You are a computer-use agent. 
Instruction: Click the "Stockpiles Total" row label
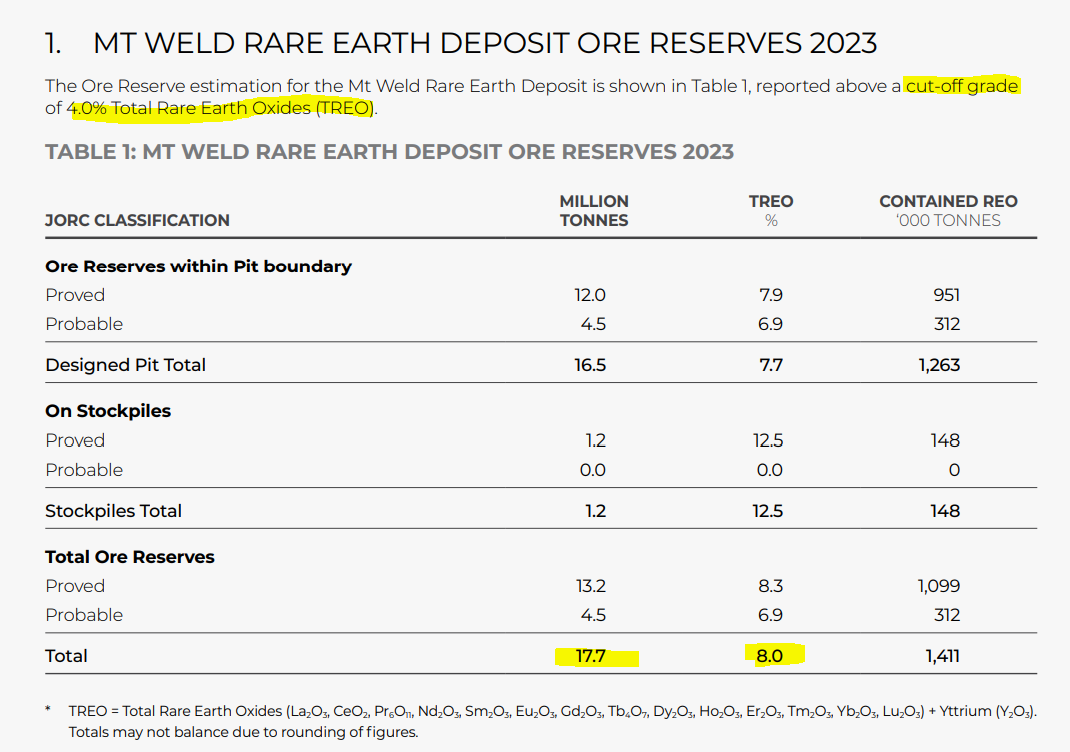[x=113, y=510]
